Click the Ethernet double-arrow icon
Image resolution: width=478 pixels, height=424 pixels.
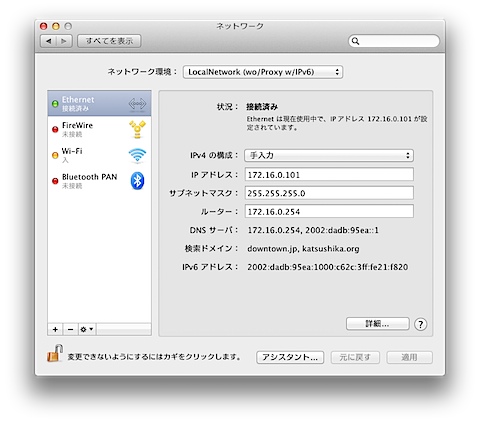coord(137,104)
